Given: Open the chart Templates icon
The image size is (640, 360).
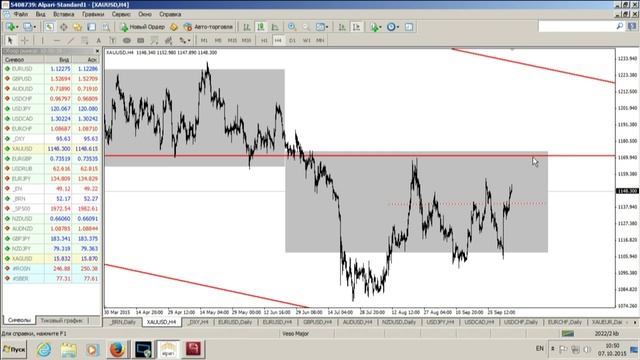Looking at the screenshot, I should pos(409,27).
